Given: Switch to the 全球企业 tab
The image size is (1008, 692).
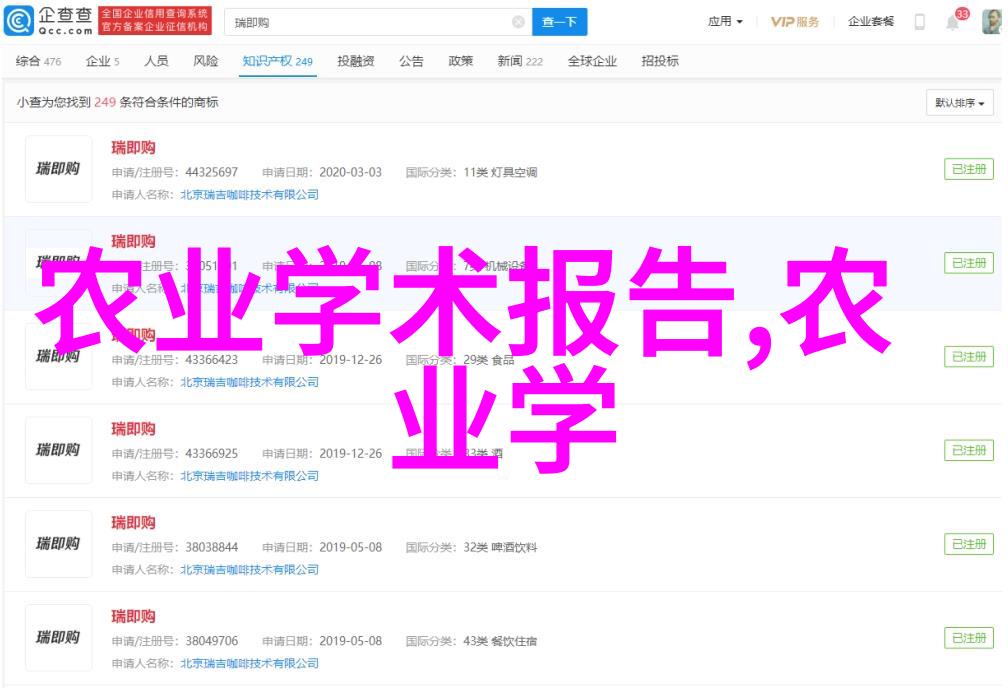Looking at the screenshot, I should point(592,61).
